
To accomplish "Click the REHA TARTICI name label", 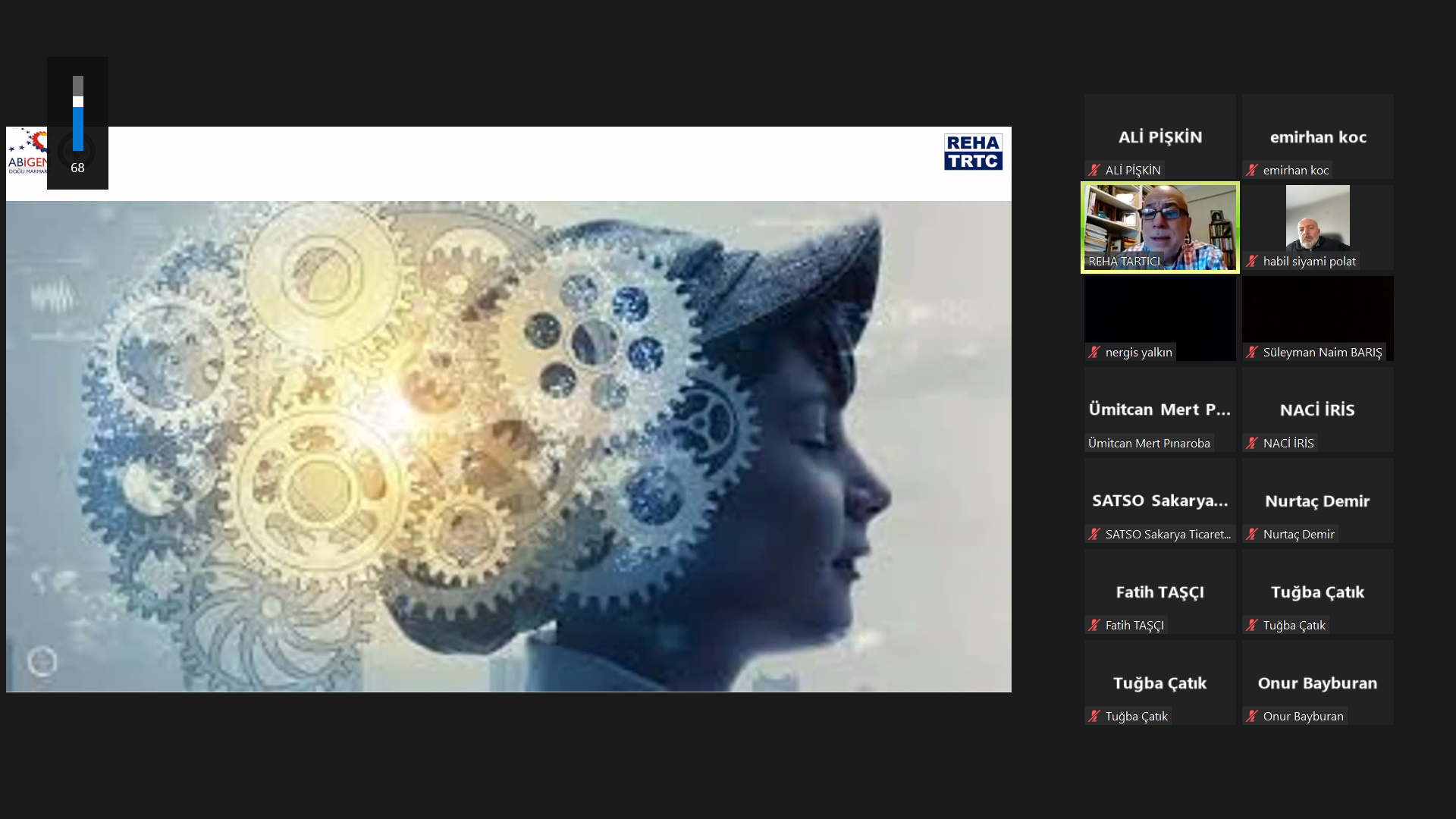I will [1124, 262].
